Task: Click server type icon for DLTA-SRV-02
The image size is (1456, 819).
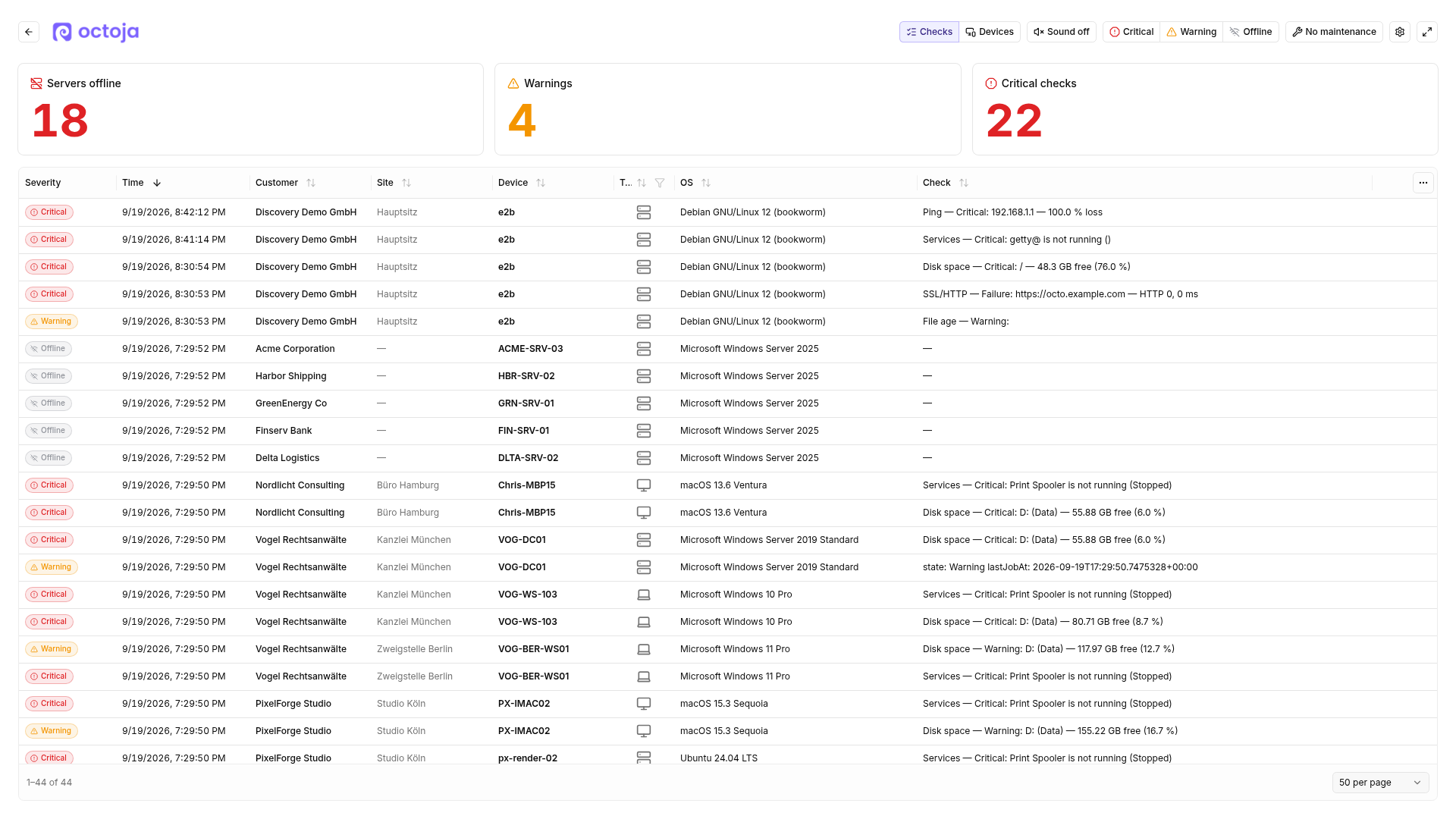Action: point(644,458)
